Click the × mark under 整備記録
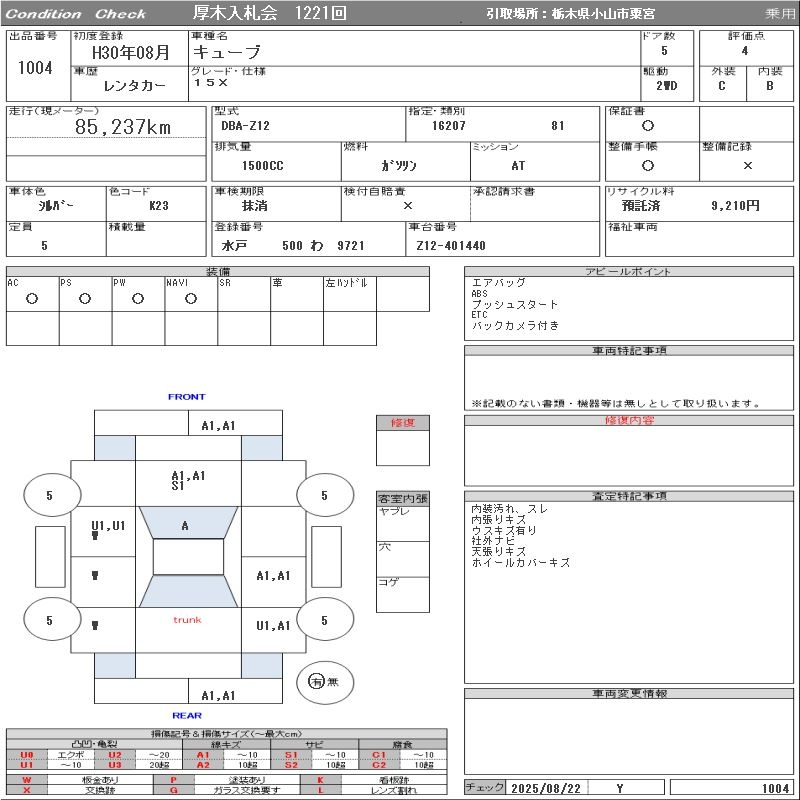 click(x=747, y=165)
